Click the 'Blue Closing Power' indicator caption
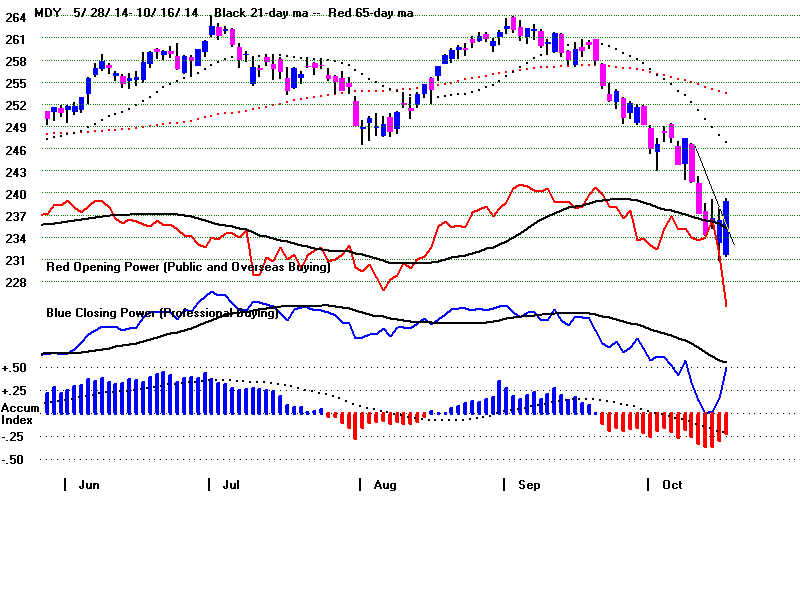 [162, 313]
